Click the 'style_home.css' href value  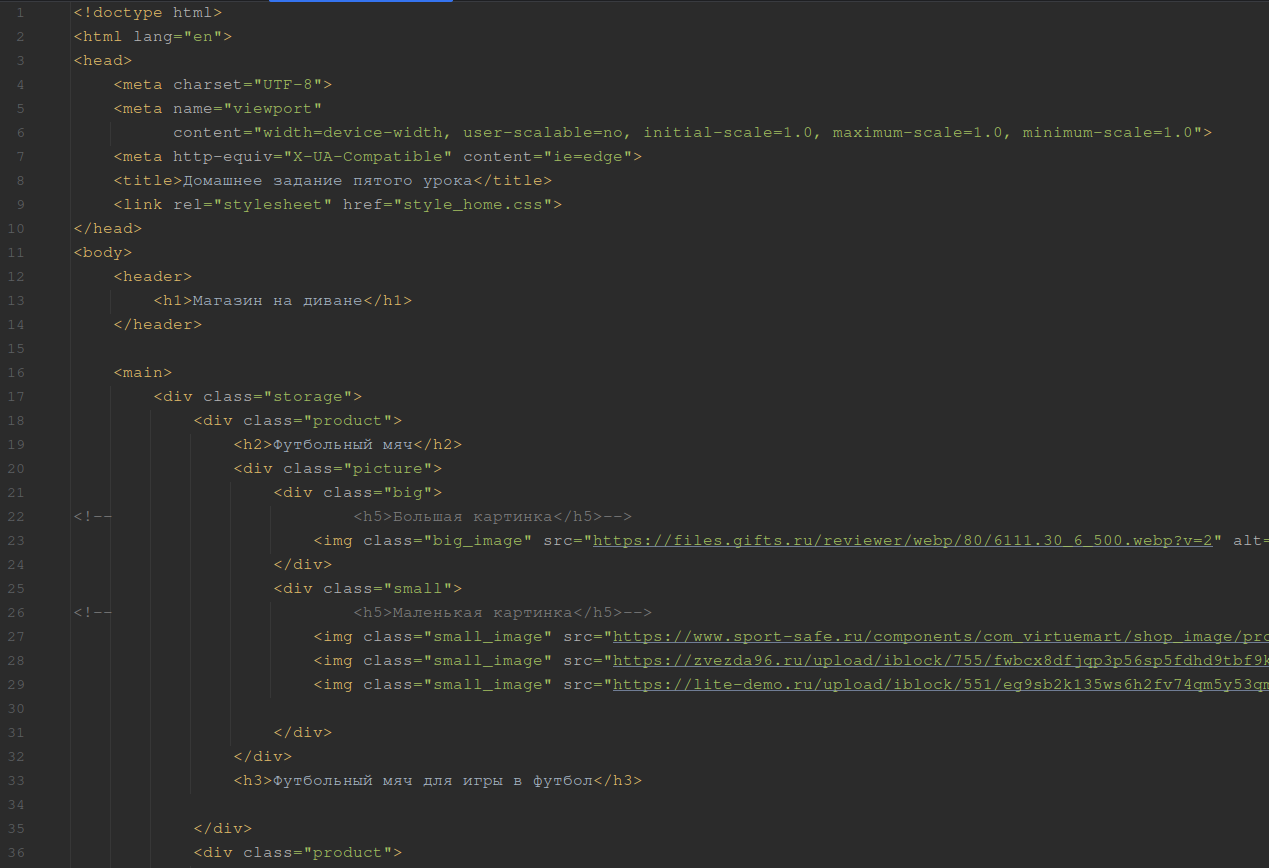click(x=477, y=205)
